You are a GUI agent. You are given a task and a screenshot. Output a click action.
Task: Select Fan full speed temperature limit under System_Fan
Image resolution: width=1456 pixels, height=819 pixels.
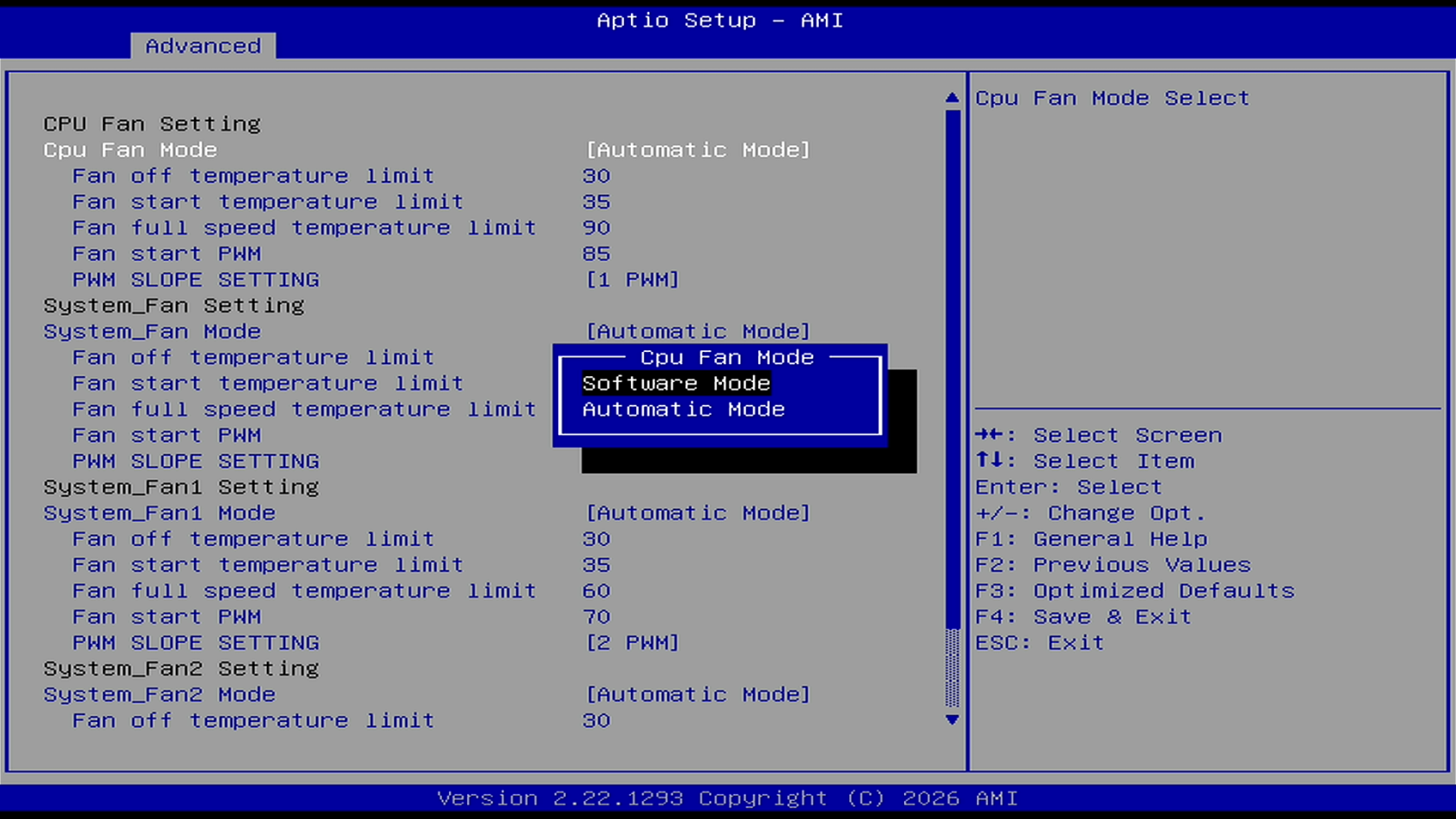coord(304,409)
